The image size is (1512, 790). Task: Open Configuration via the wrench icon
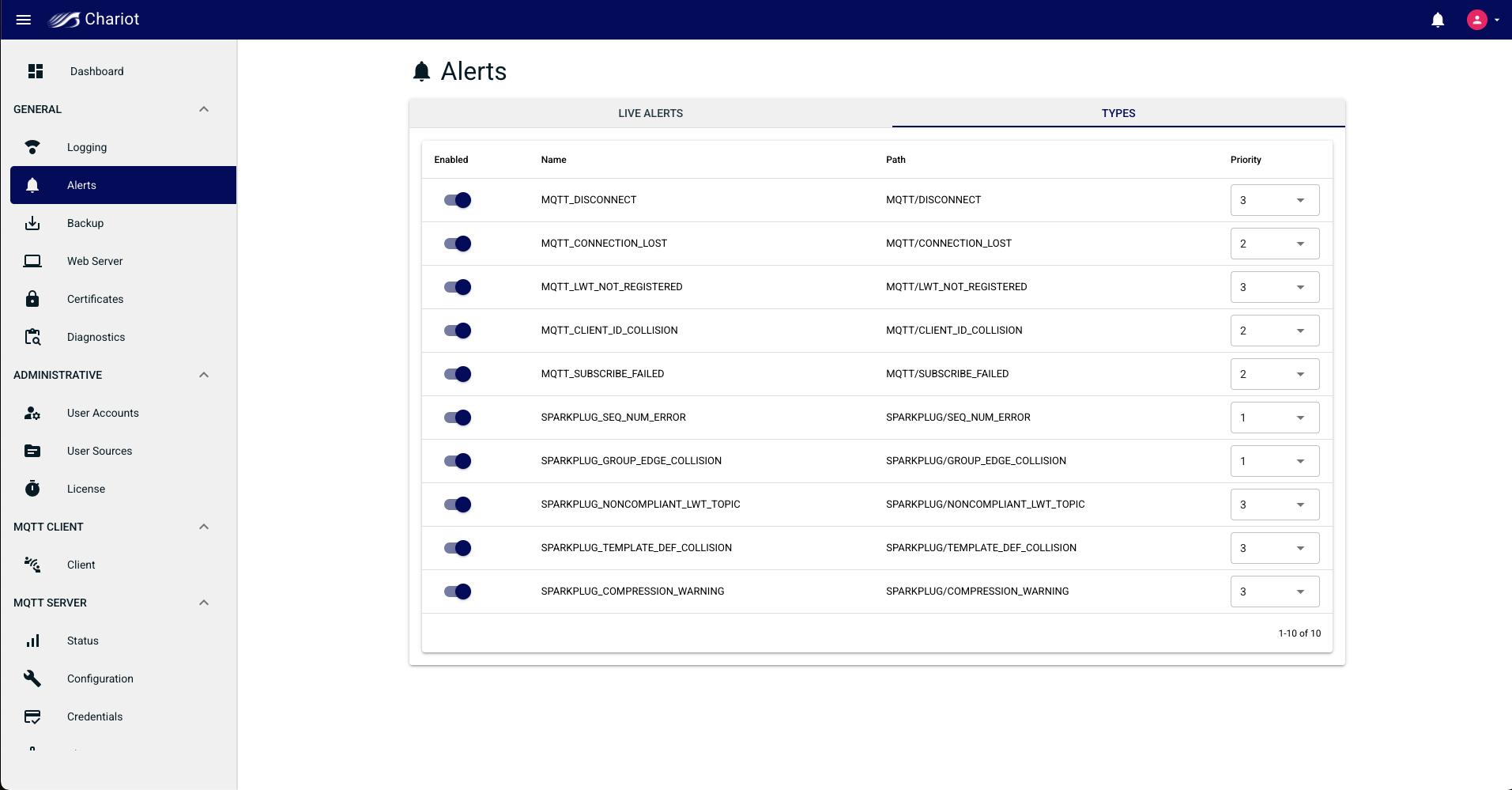pyautogui.click(x=32, y=678)
